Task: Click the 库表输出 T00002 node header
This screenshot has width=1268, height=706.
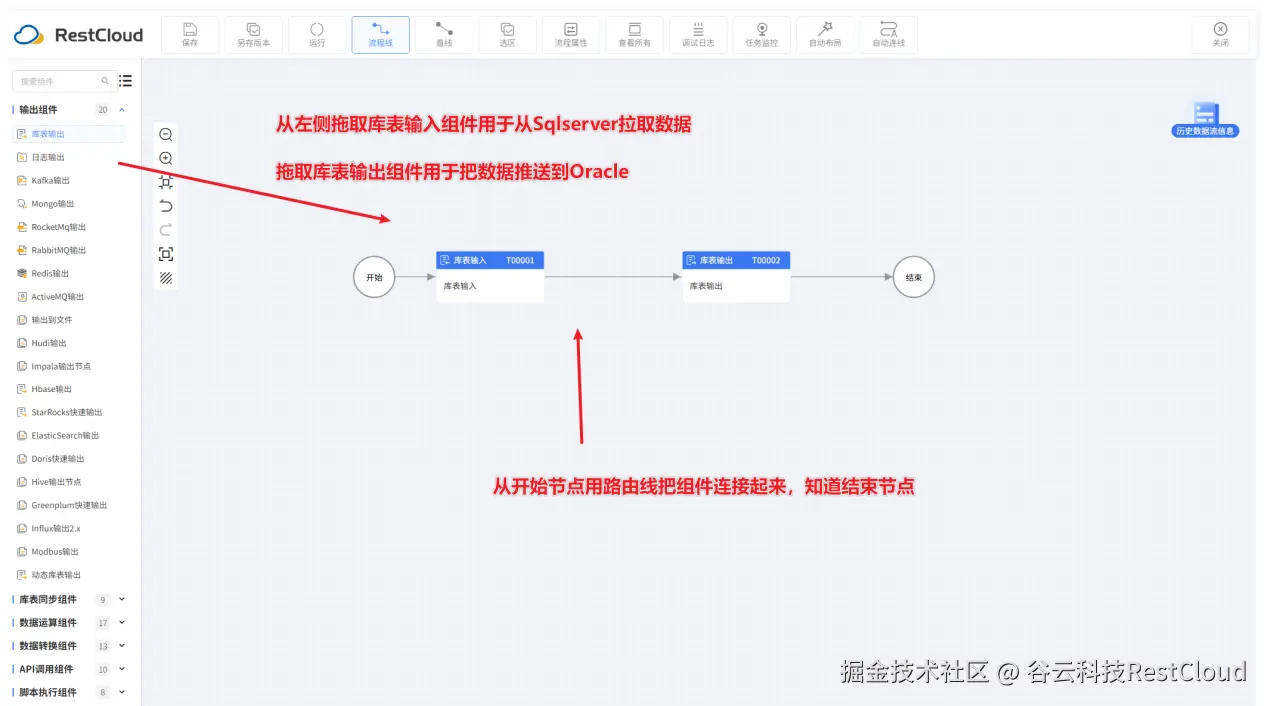Action: [x=736, y=260]
